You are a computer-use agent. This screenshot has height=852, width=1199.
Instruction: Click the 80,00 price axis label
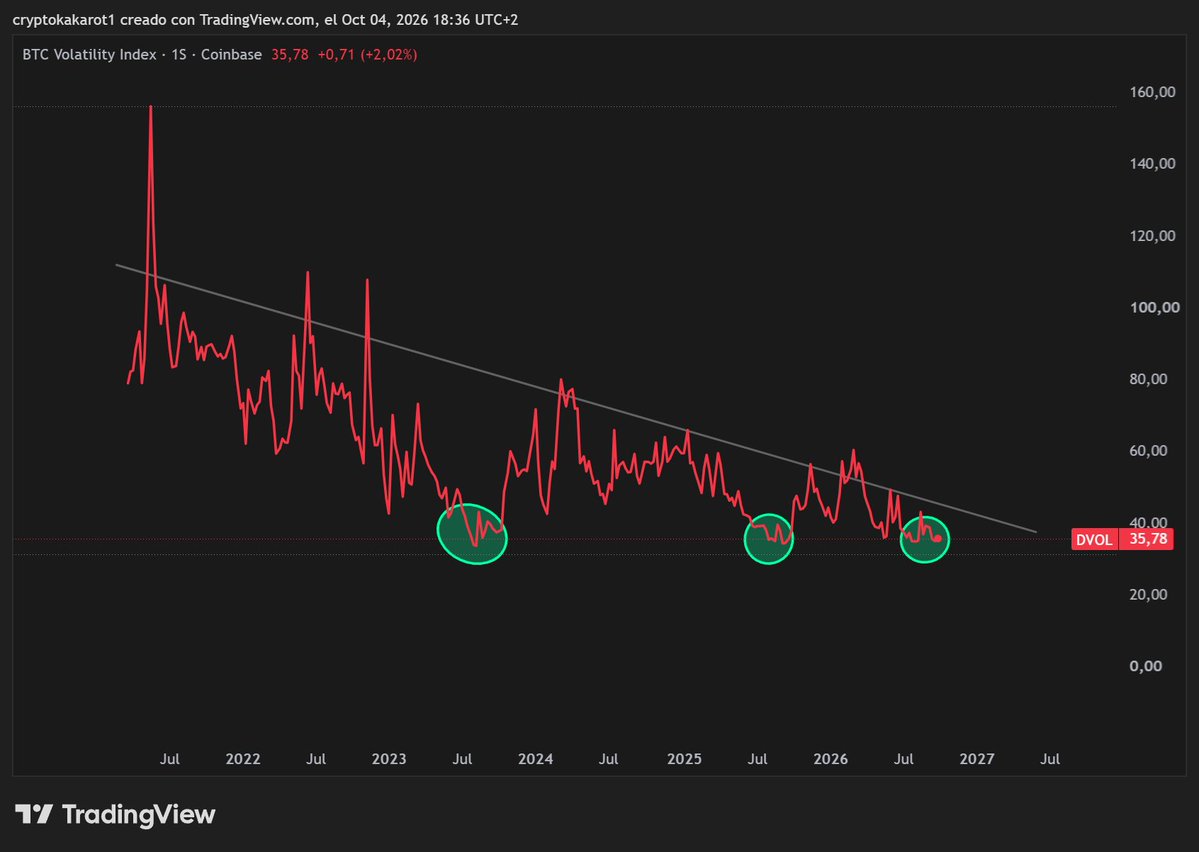(1149, 379)
